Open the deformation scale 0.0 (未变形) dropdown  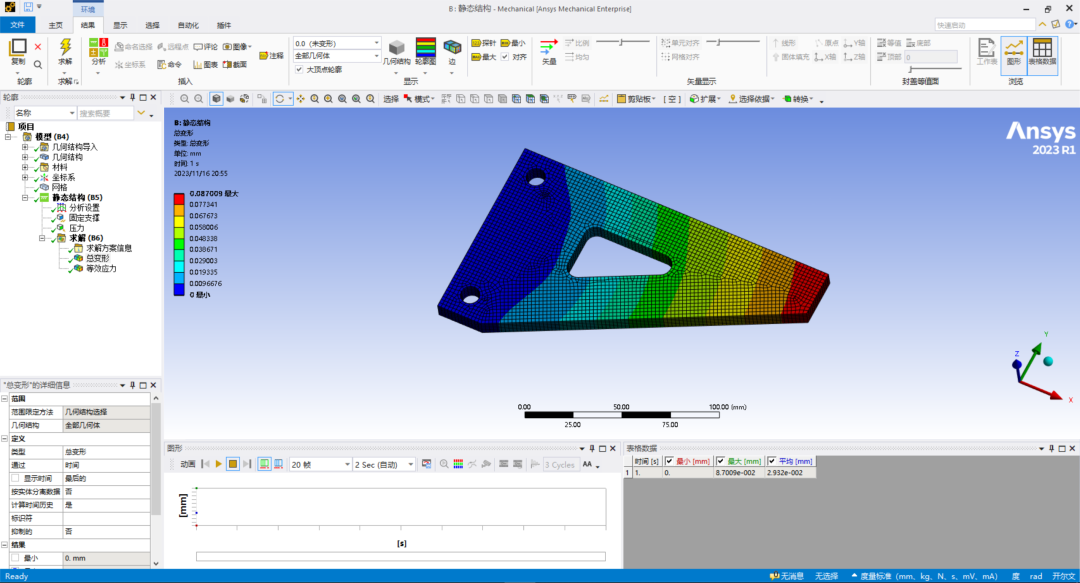click(x=337, y=43)
